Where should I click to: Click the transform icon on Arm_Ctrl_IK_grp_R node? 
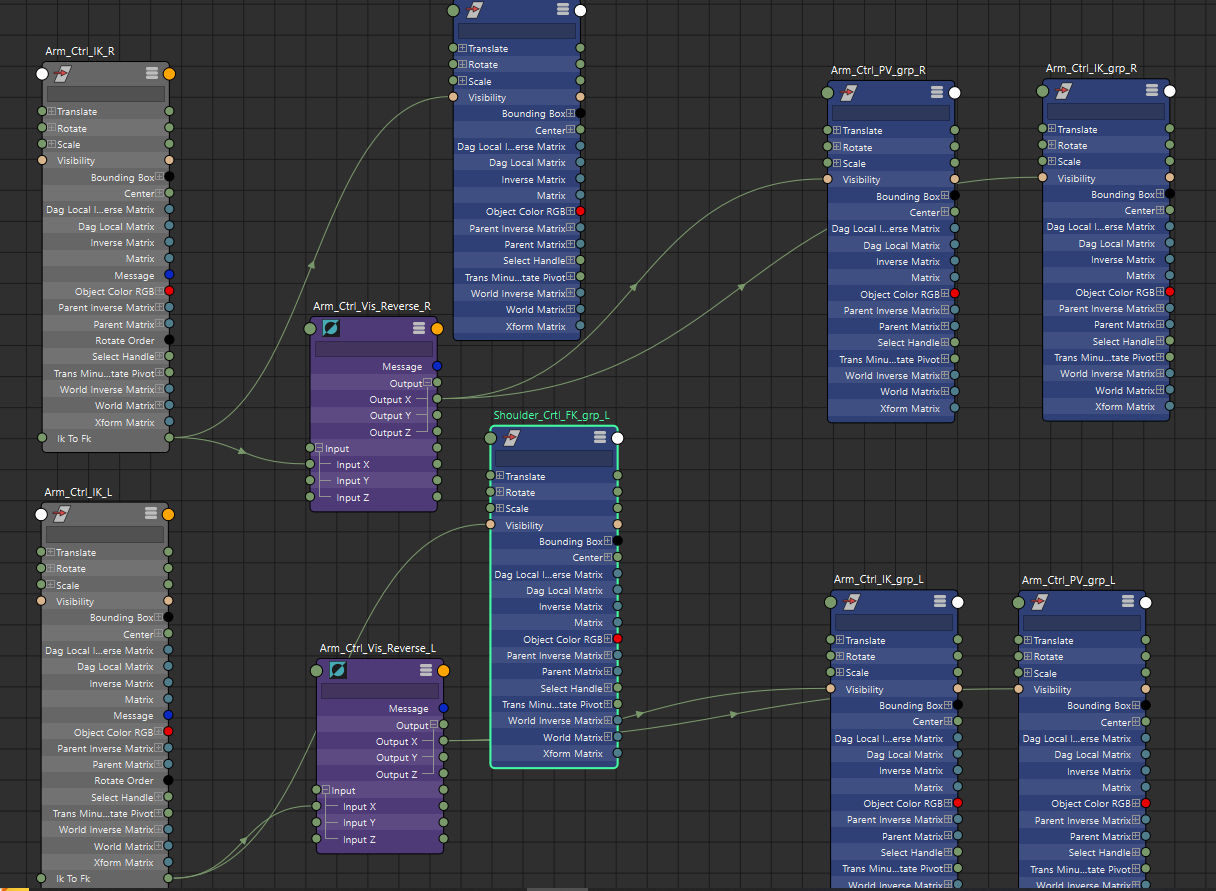point(1063,91)
